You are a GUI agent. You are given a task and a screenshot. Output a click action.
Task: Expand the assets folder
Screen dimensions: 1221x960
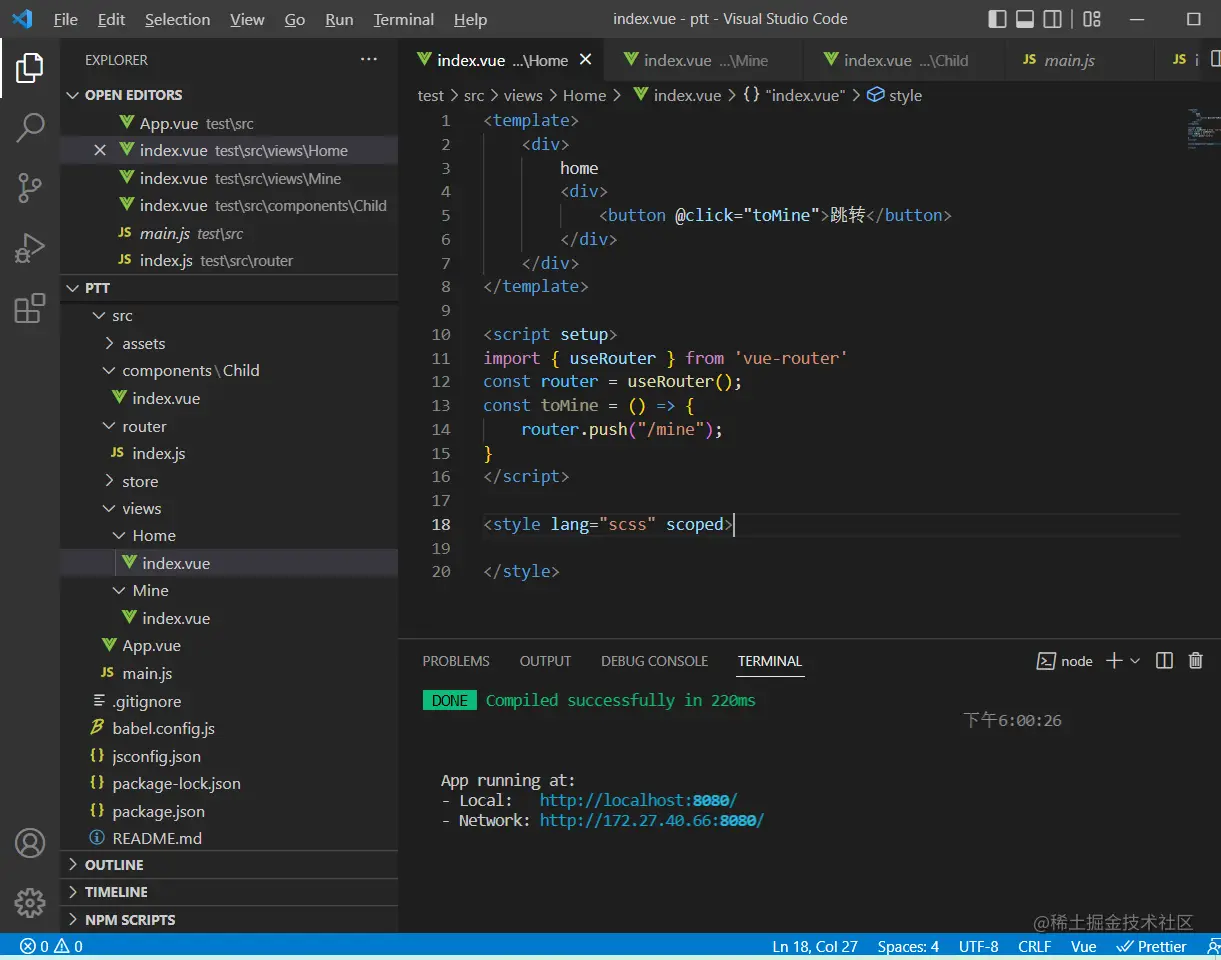[143, 343]
